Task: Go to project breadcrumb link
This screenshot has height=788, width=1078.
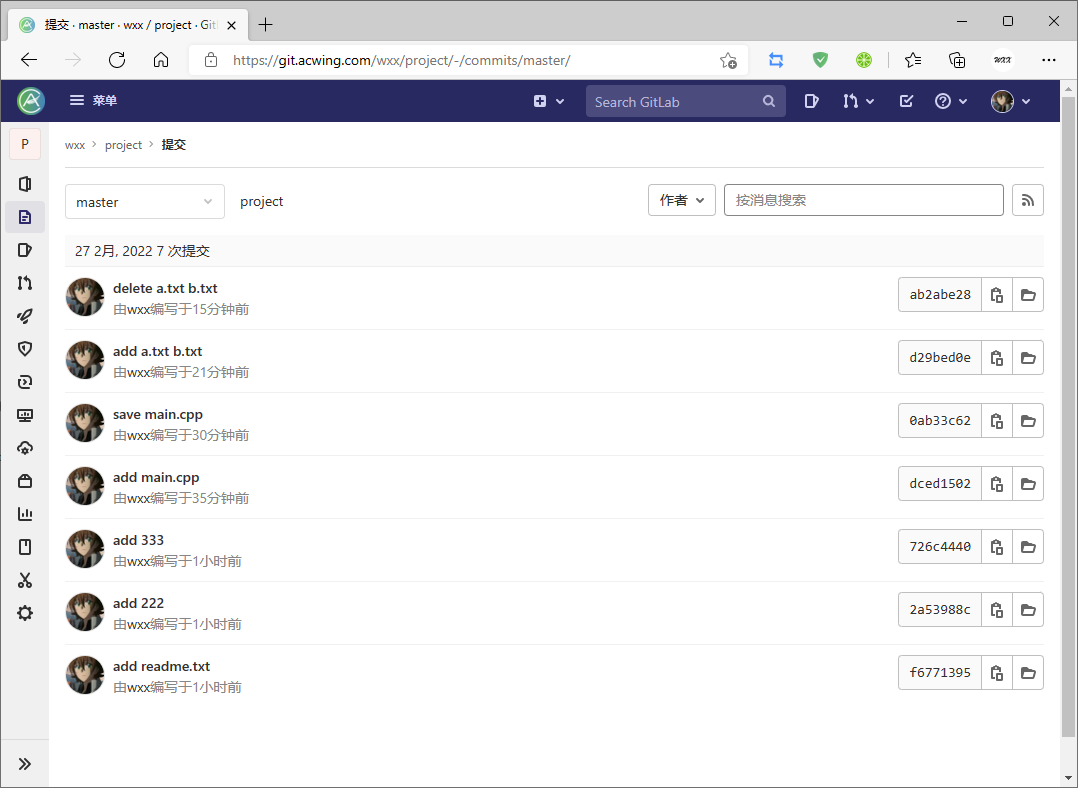Action: click(x=123, y=145)
